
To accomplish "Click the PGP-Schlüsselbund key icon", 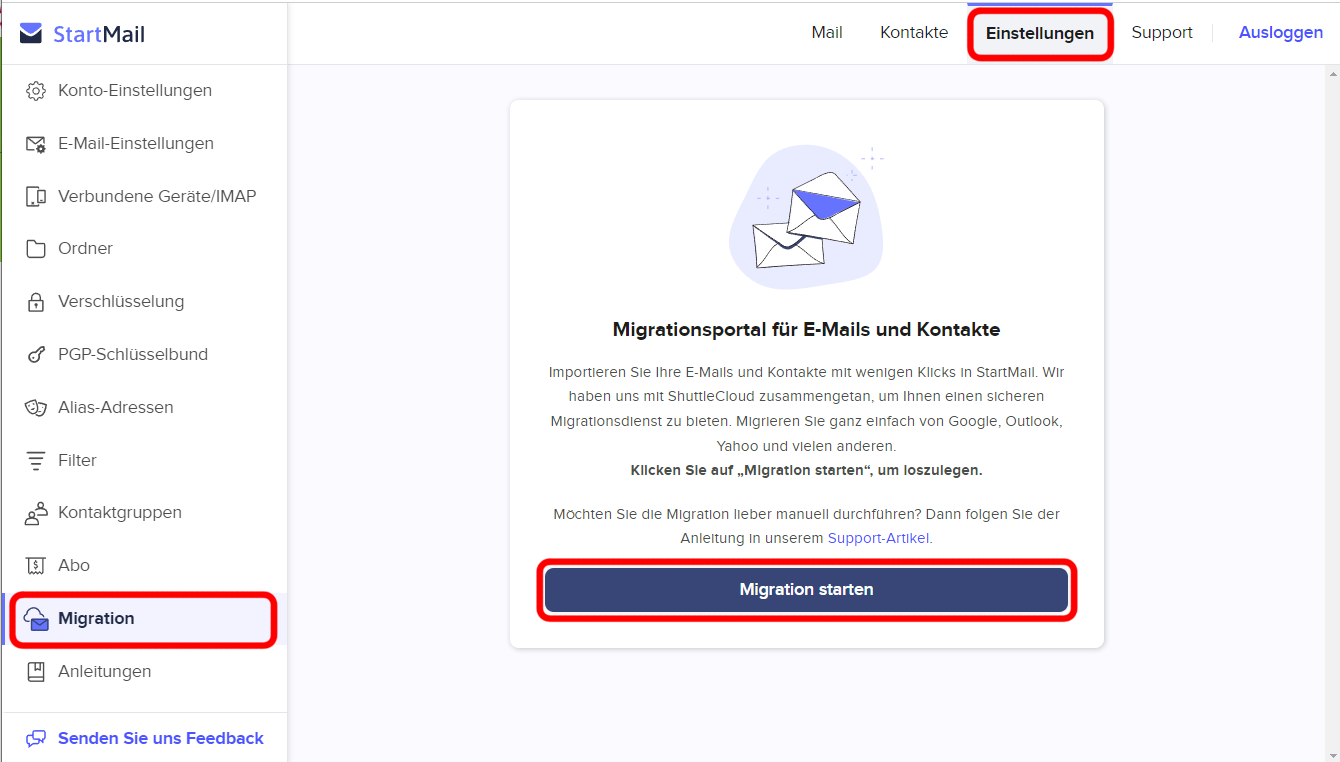I will pos(36,355).
